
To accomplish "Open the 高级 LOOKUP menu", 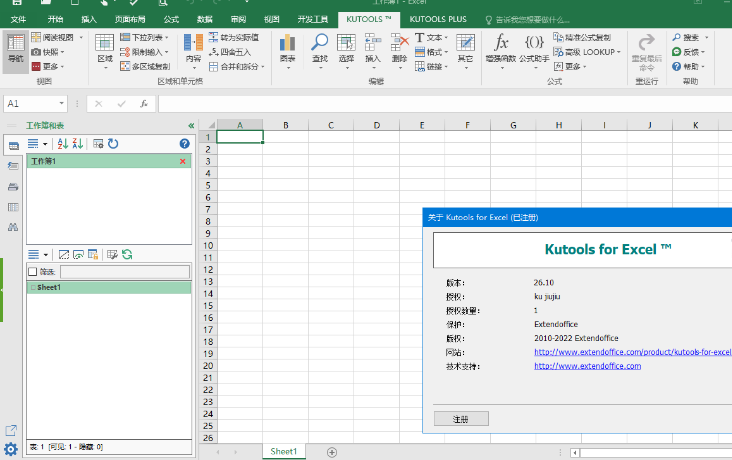I will point(587,52).
